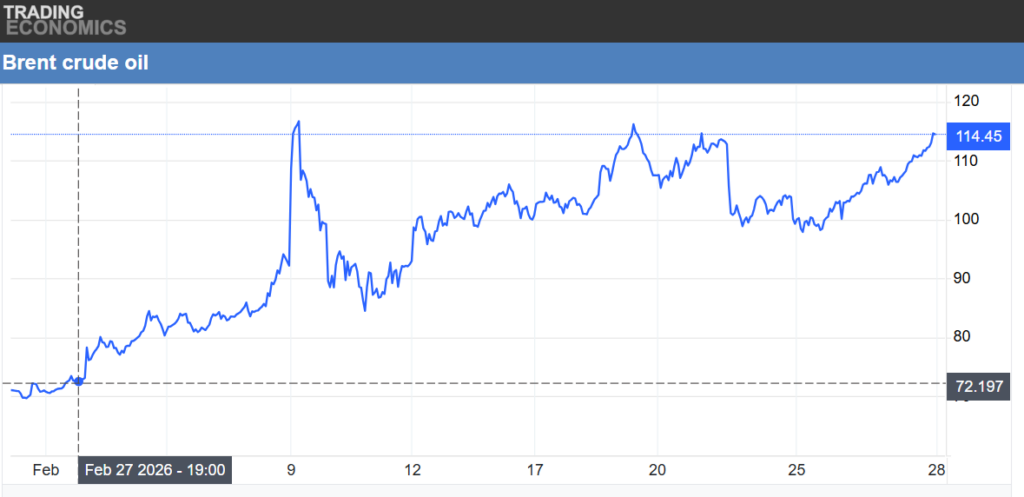Screen dimensions: 1024x497
Task: Click the blue 114.45 current price label
Action: 980,135
